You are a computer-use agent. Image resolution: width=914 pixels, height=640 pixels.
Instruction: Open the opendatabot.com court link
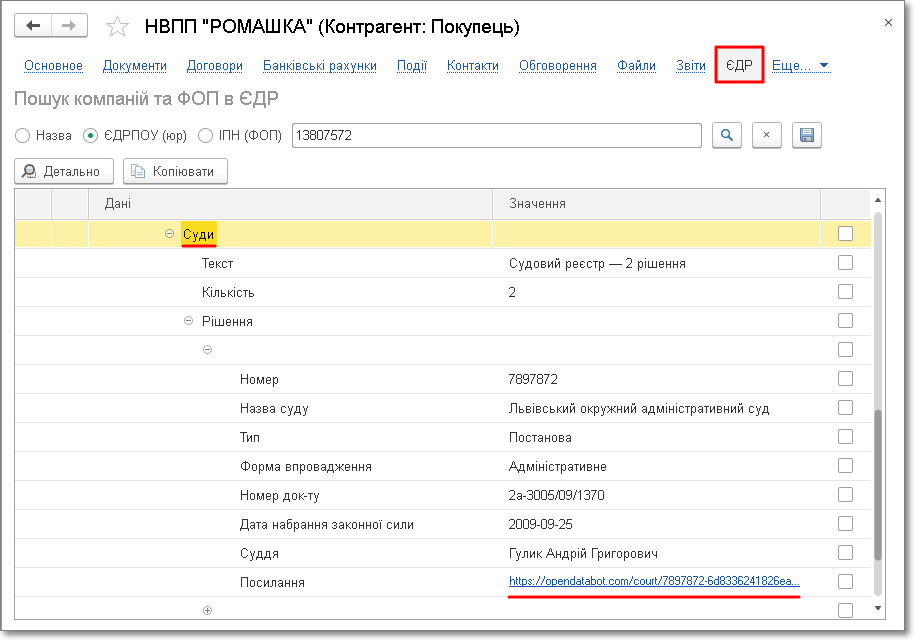tap(653, 581)
